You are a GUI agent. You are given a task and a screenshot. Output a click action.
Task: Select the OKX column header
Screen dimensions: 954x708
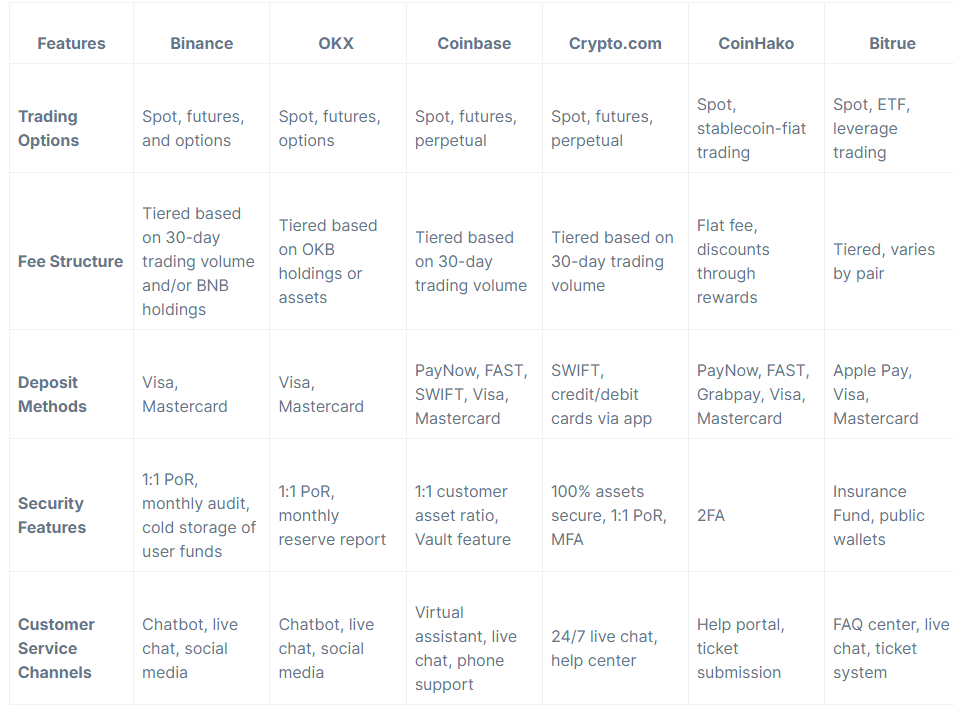pyautogui.click(x=336, y=44)
